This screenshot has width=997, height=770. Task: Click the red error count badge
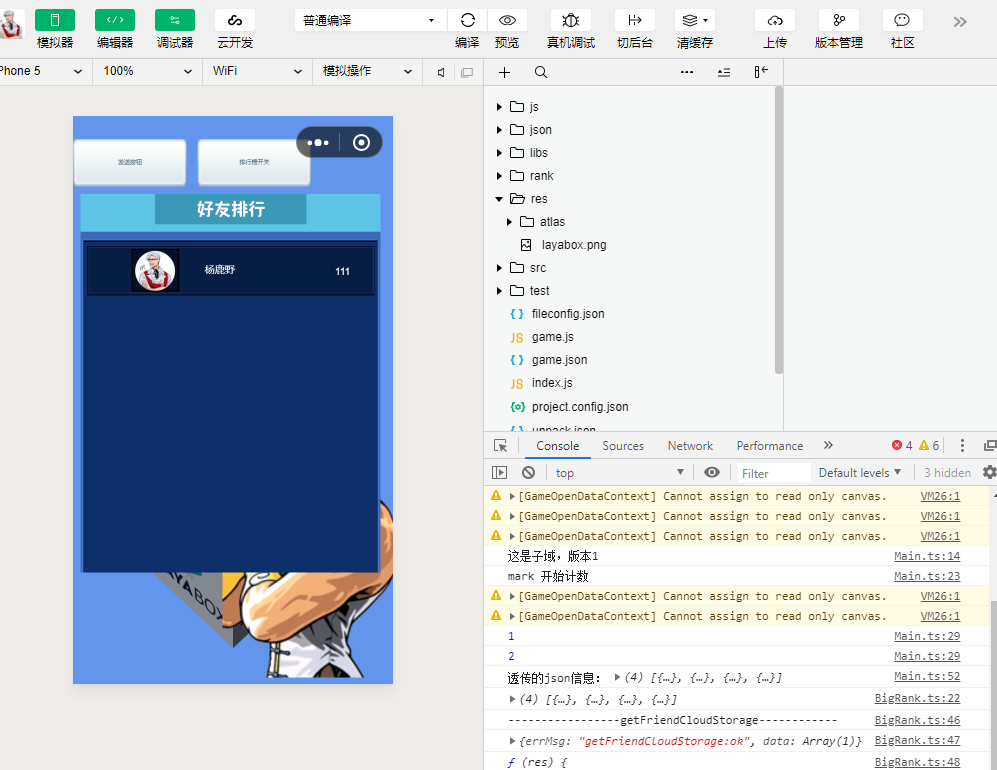(902, 446)
